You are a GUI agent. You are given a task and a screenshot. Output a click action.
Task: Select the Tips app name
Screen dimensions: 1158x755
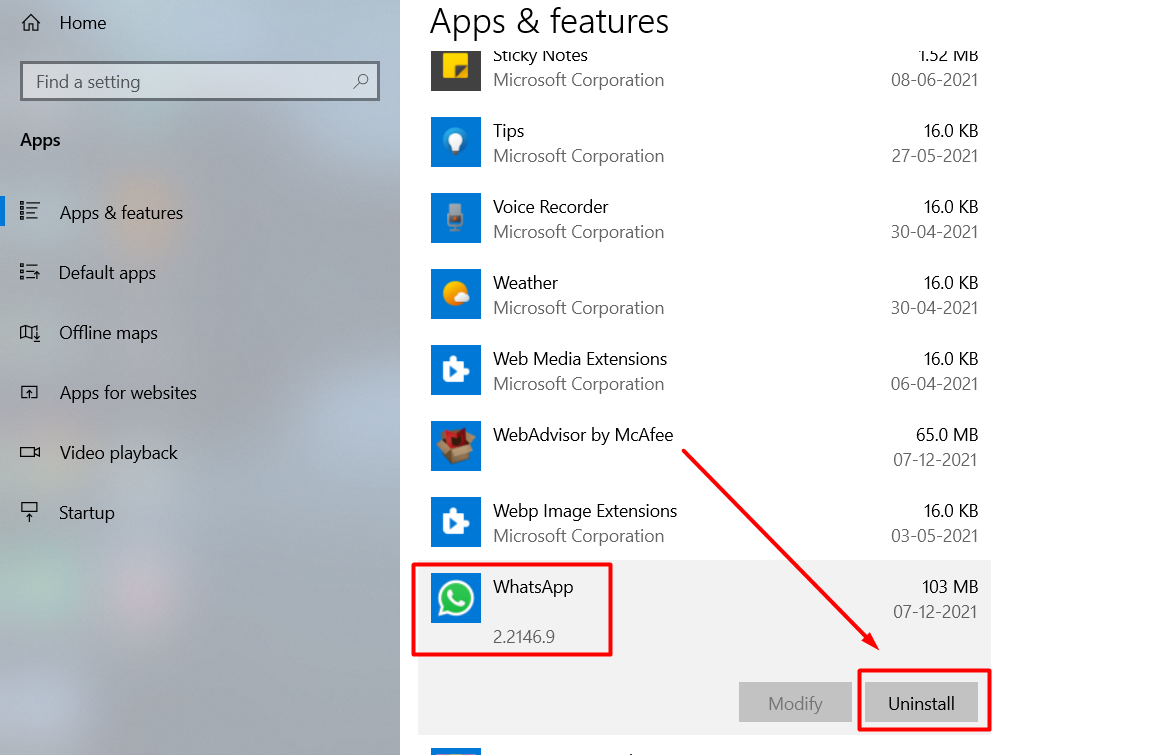click(509, 131)
